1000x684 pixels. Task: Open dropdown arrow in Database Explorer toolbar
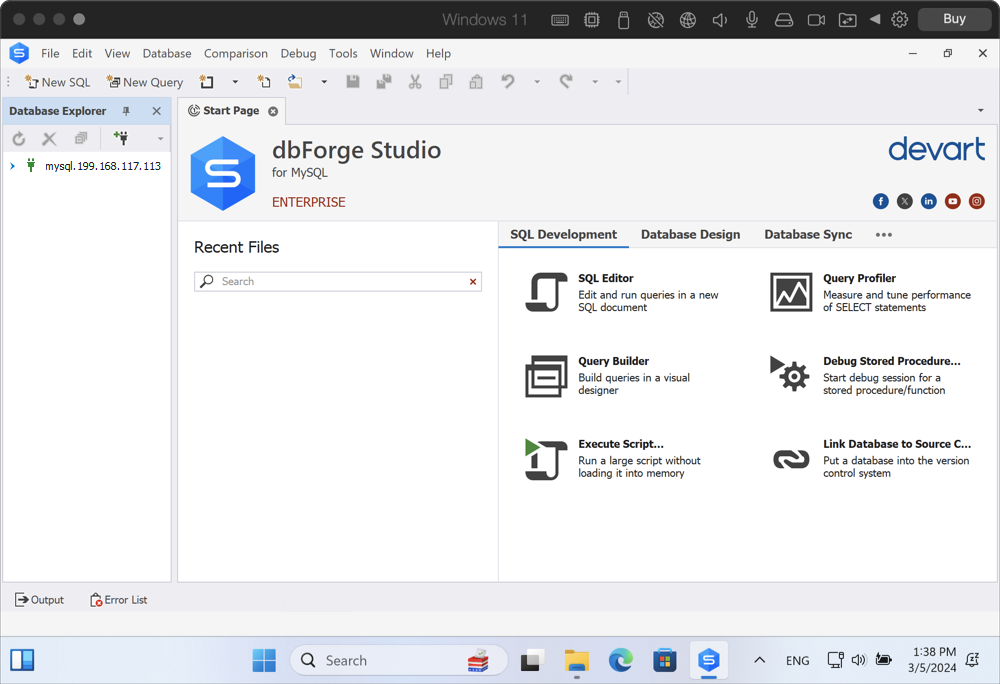(x=161, y=139)
